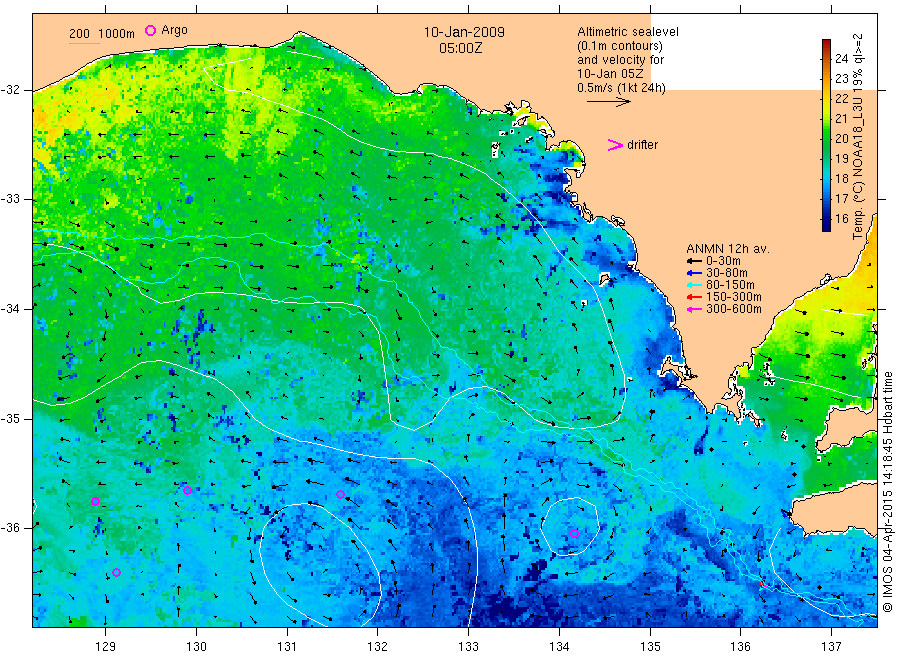Click the 'drifter' legend label
900x660 pixels.
click(642, 145)
